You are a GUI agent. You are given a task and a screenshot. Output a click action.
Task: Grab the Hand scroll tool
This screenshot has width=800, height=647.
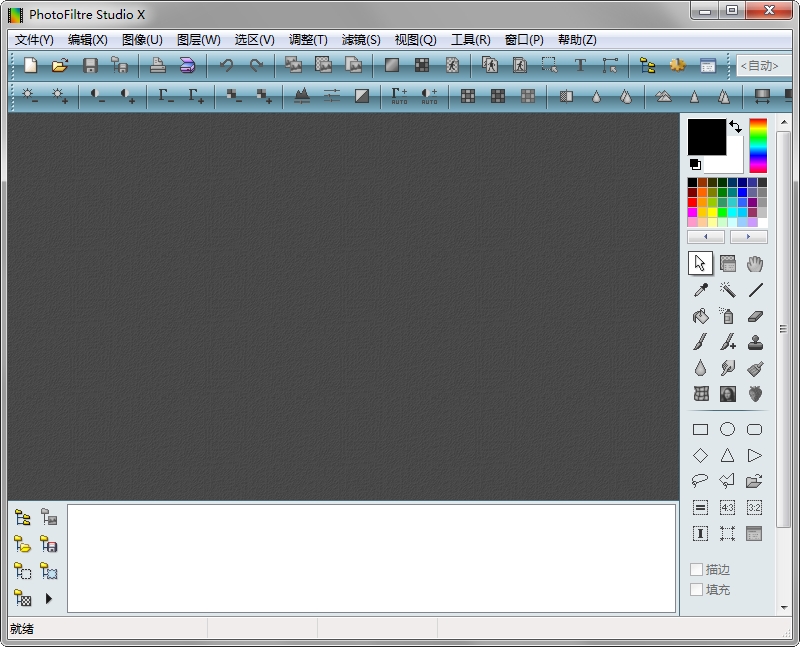tap(755, 264)
